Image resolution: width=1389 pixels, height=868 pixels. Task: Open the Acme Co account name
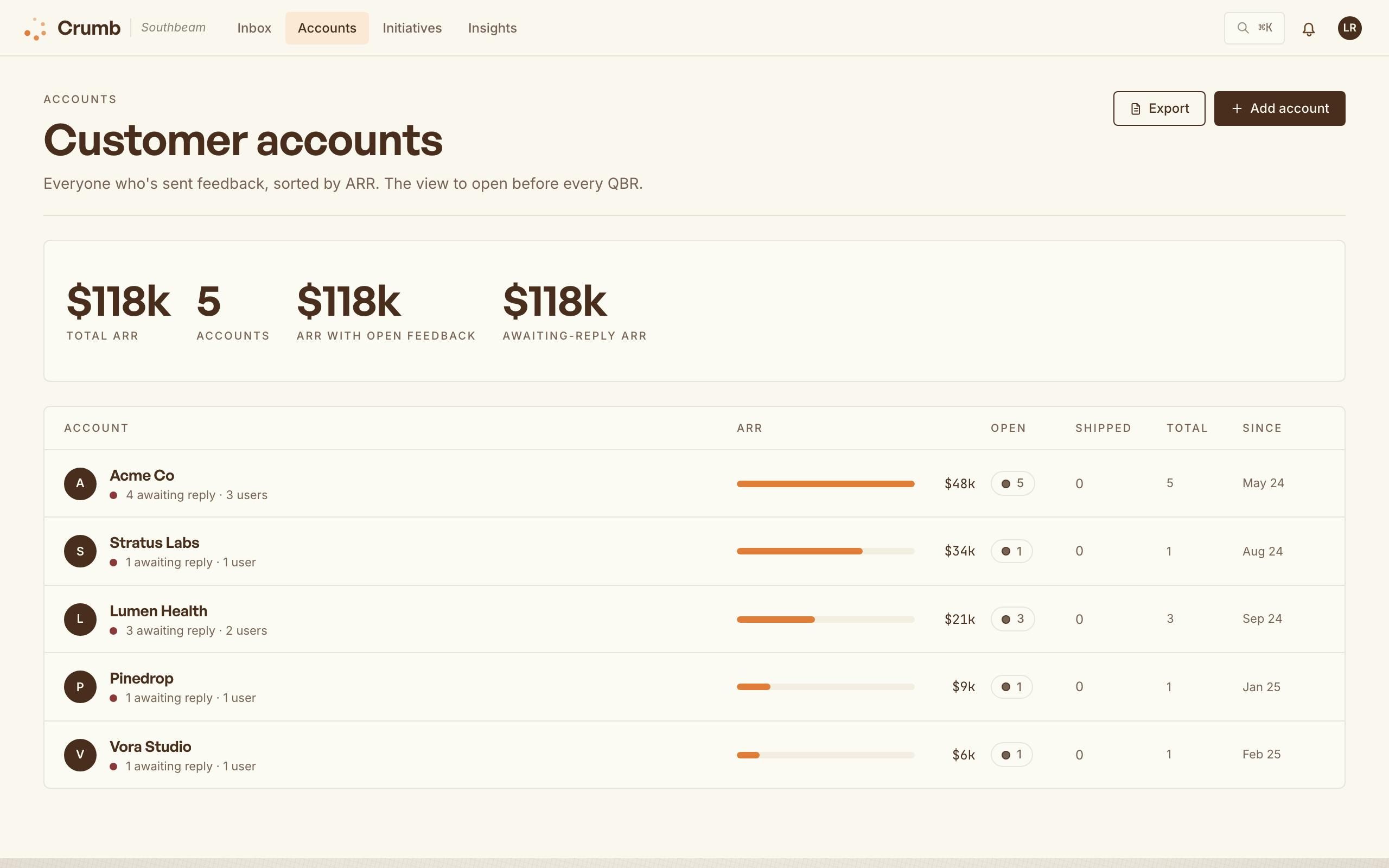(142, 475)
